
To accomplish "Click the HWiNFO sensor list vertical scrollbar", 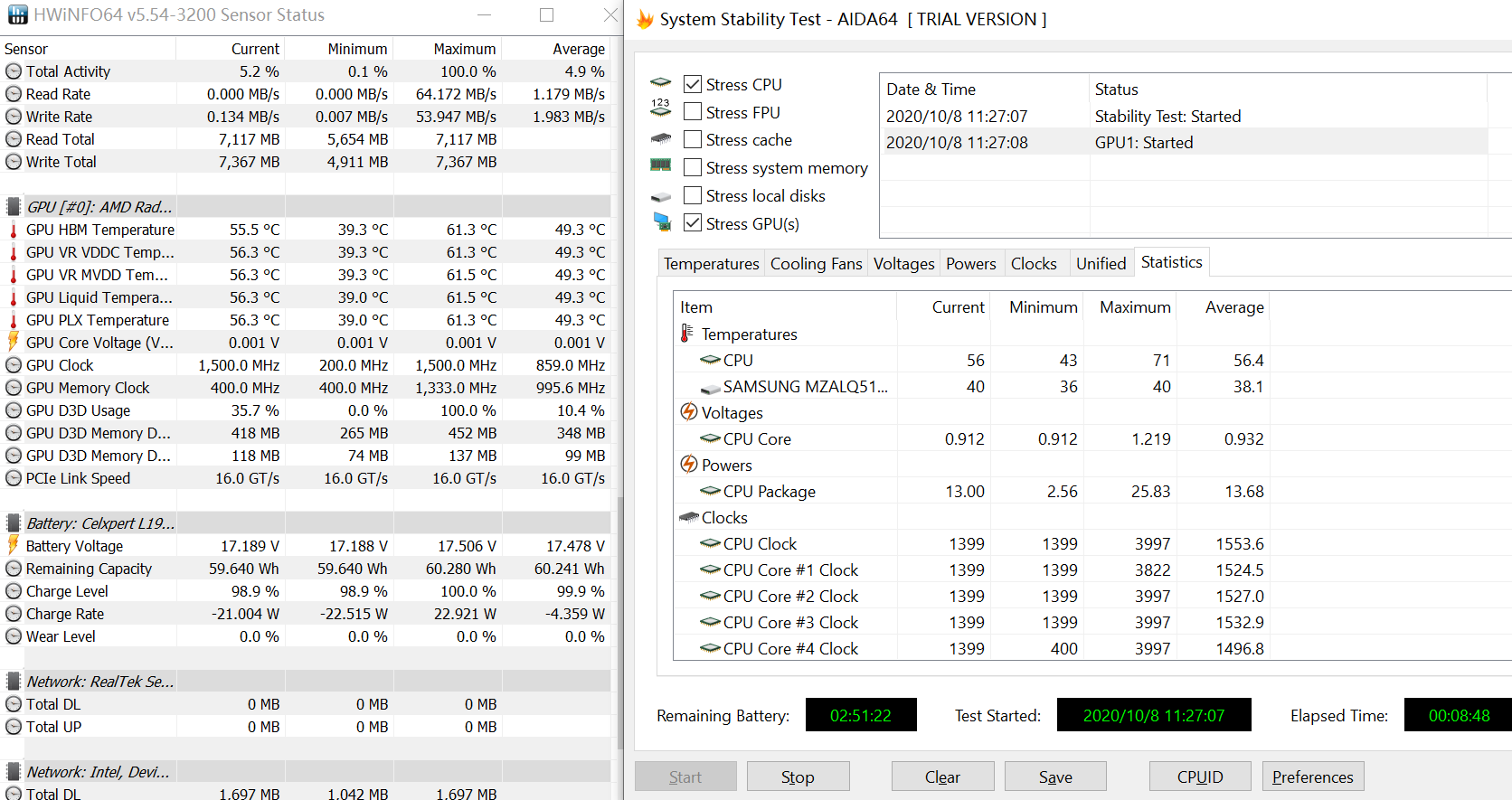I will pyautogui.click(x=619, y=622).
